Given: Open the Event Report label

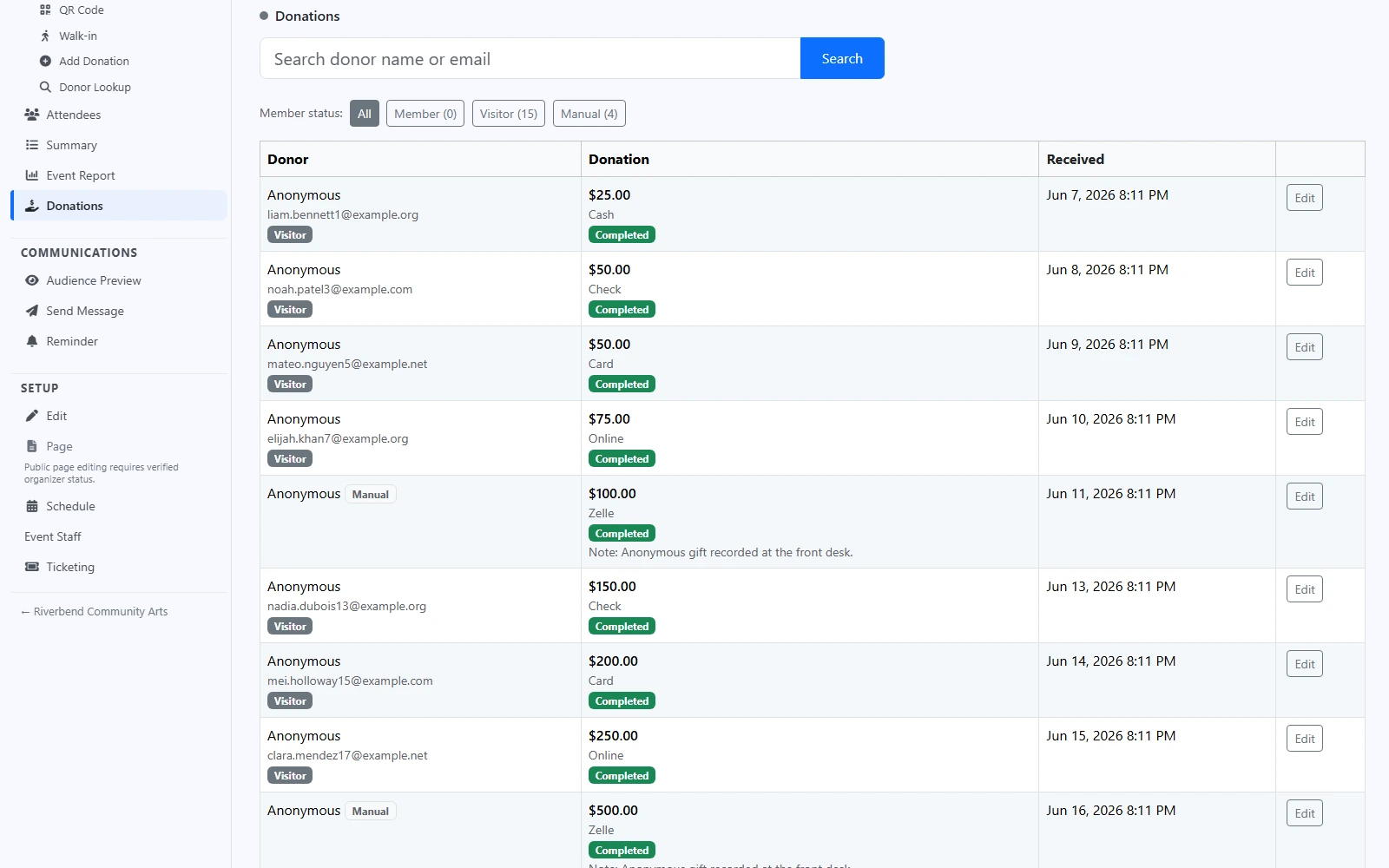Looking at the screenshot, I should (81, 175).
